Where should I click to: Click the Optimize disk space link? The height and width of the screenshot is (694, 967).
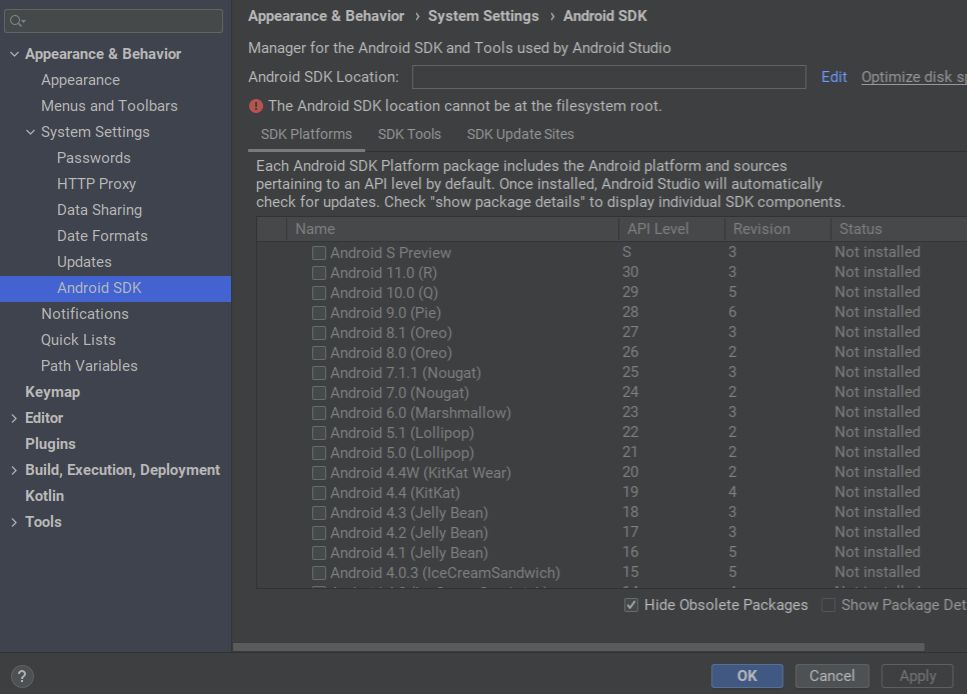point(914,77)
